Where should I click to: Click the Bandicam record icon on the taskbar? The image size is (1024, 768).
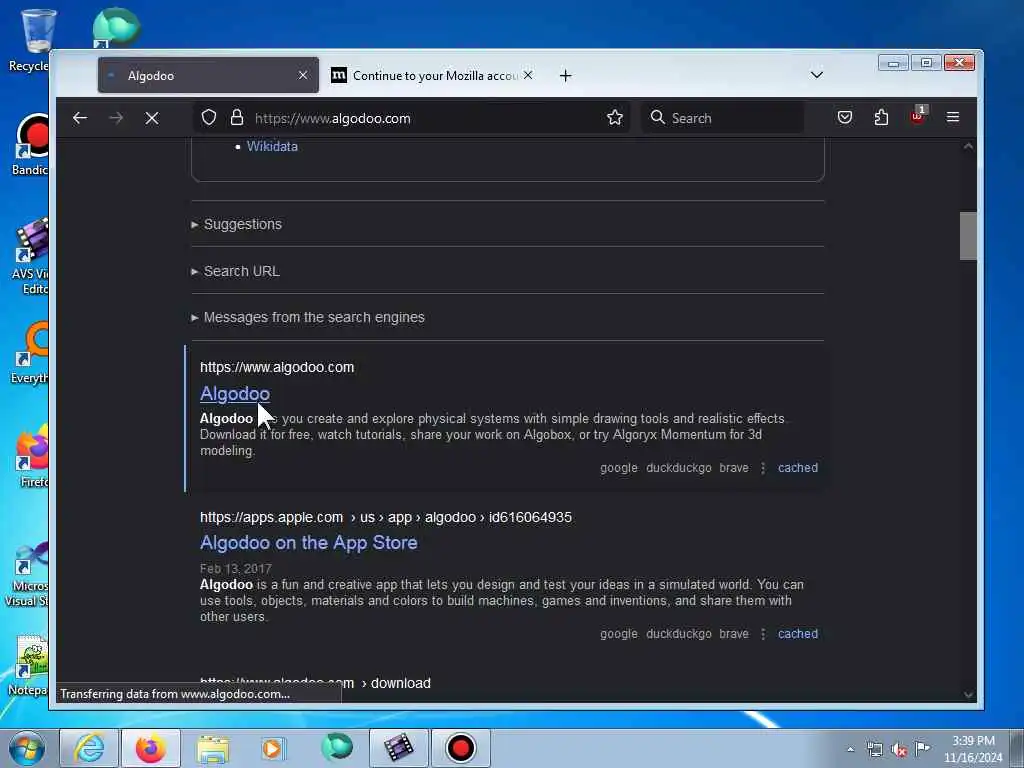pyautogui.click(x=460, y=748)
